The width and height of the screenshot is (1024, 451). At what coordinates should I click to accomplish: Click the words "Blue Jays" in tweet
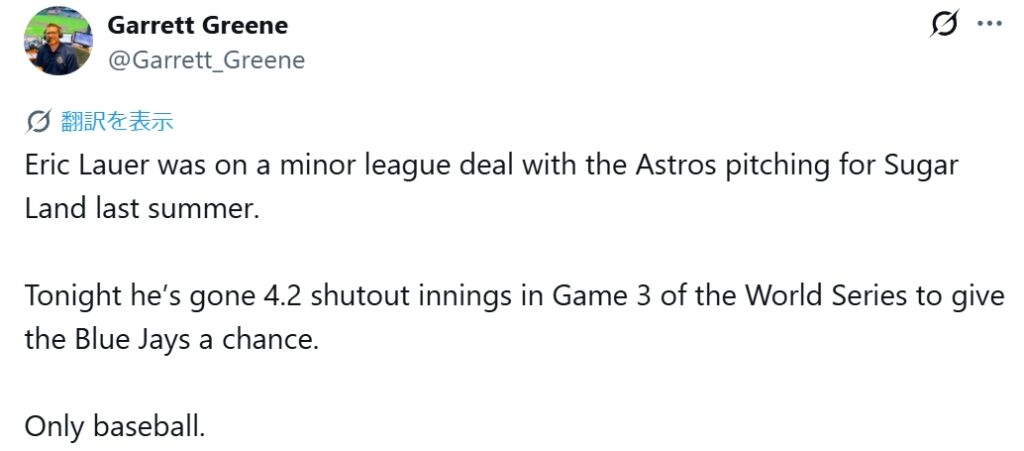(125, 340)
